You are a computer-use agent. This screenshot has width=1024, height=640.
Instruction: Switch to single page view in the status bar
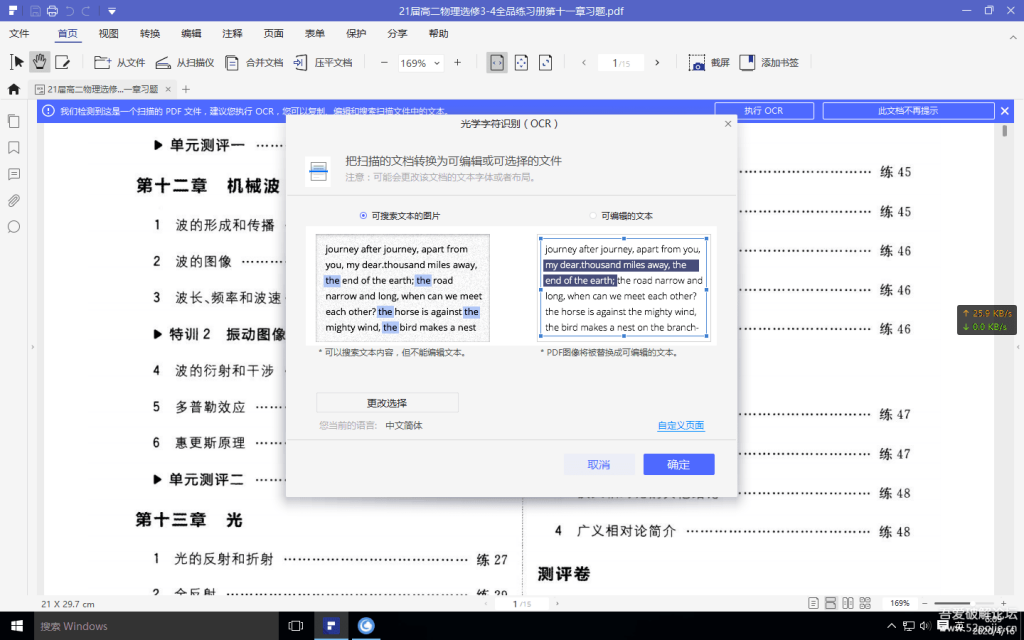(x=813, y=603)
